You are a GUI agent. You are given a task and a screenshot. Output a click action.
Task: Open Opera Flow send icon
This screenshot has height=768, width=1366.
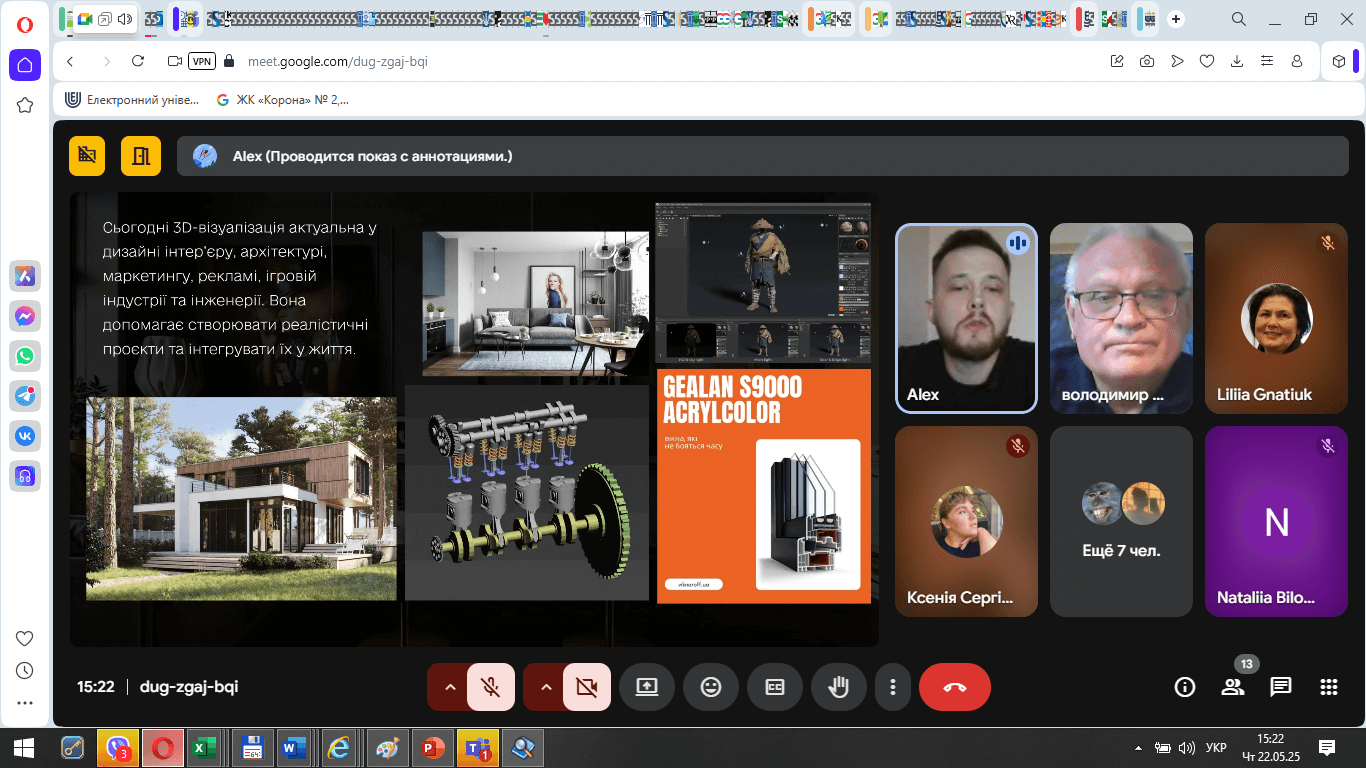1177,61
